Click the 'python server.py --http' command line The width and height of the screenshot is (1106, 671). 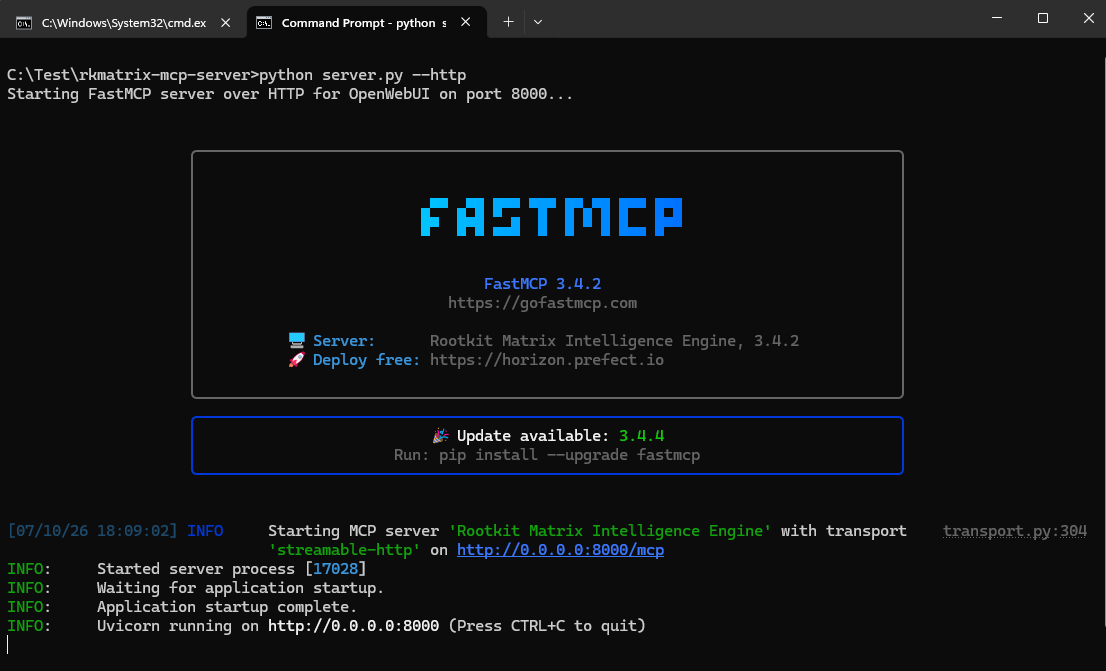pyautogui.click(x=363, y=75)
